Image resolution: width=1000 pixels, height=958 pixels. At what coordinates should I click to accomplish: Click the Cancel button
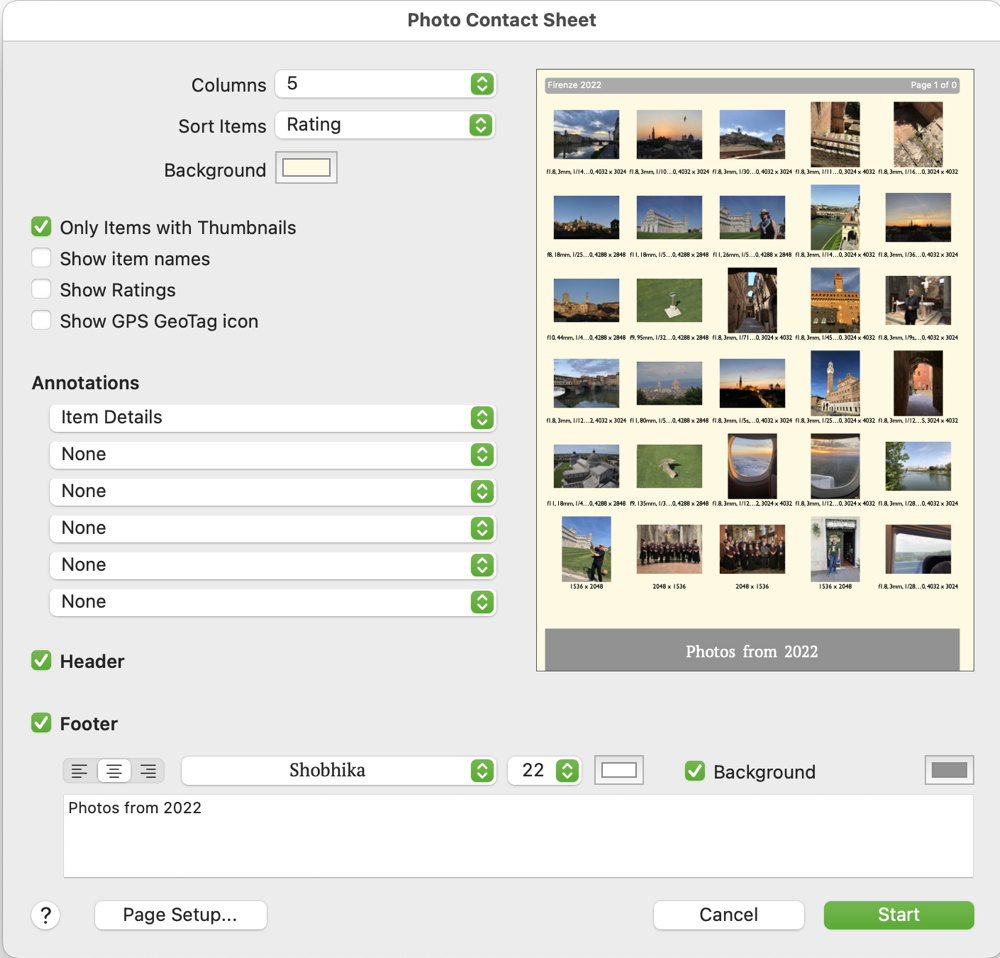pos(728,915)
